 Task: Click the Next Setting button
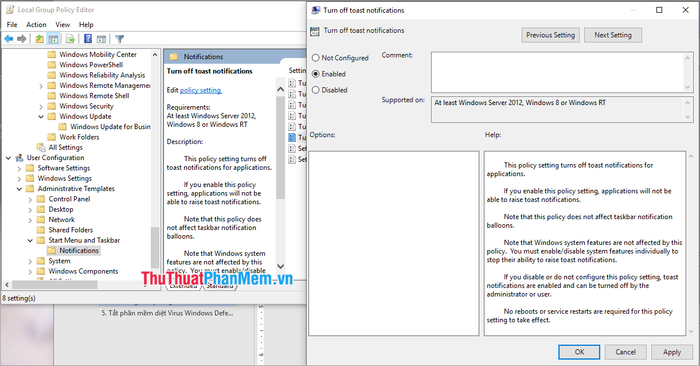(x=613, y=35)
